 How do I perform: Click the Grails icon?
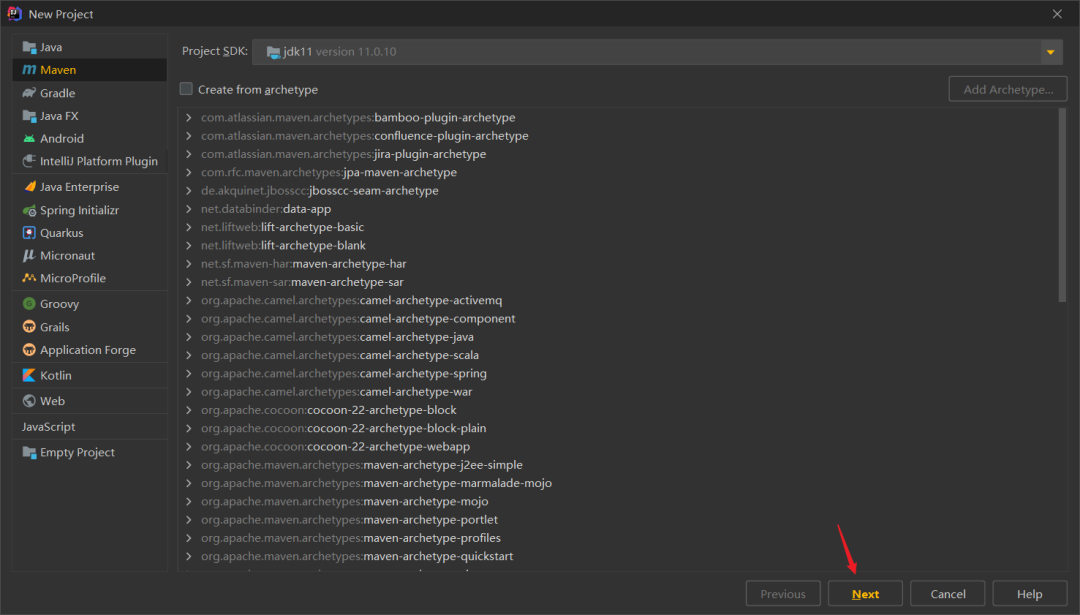click(x=29, y=326)
